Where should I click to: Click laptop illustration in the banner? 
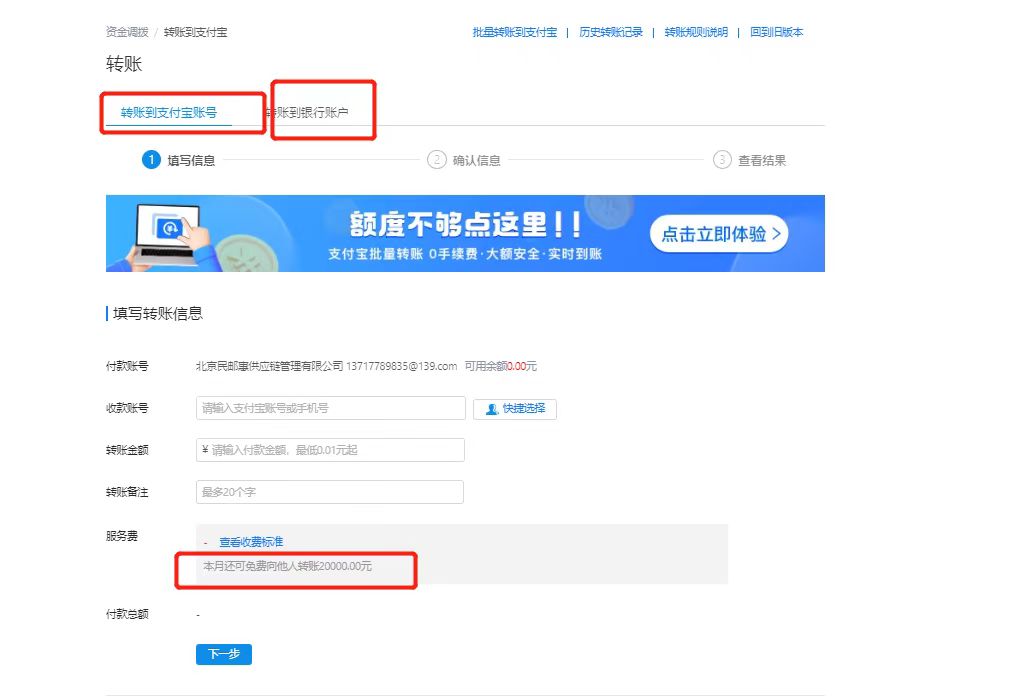point(169,235)
